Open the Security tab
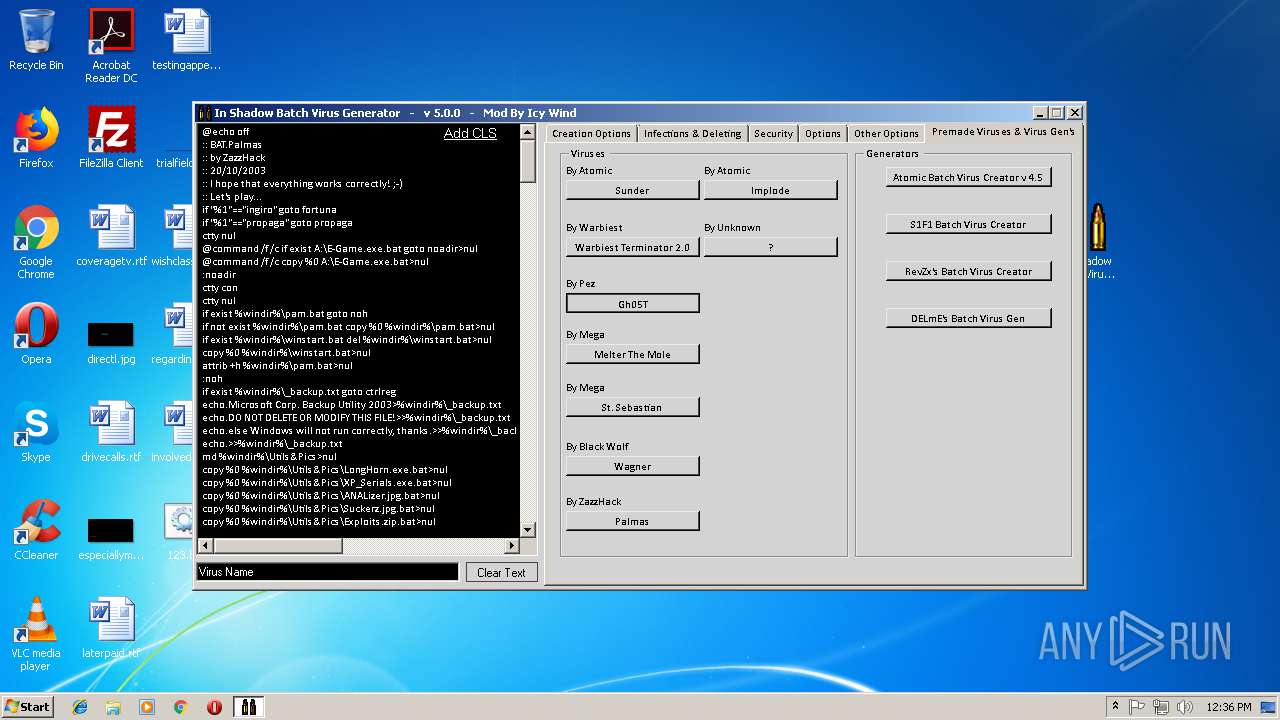The width and height of the screenshot is (1280, 720). click(x=773, y=133)
